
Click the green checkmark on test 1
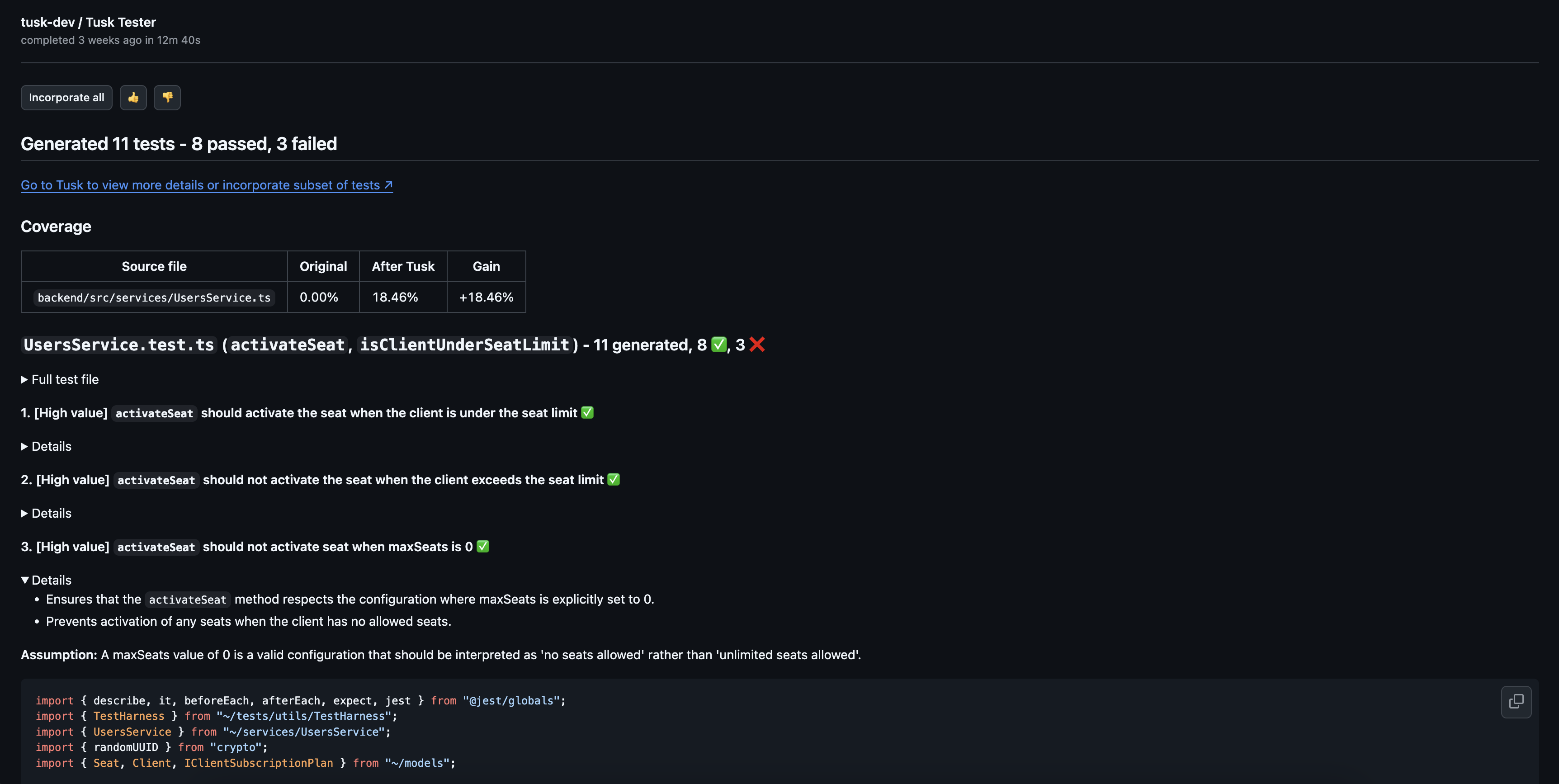(x=587, y=412)
